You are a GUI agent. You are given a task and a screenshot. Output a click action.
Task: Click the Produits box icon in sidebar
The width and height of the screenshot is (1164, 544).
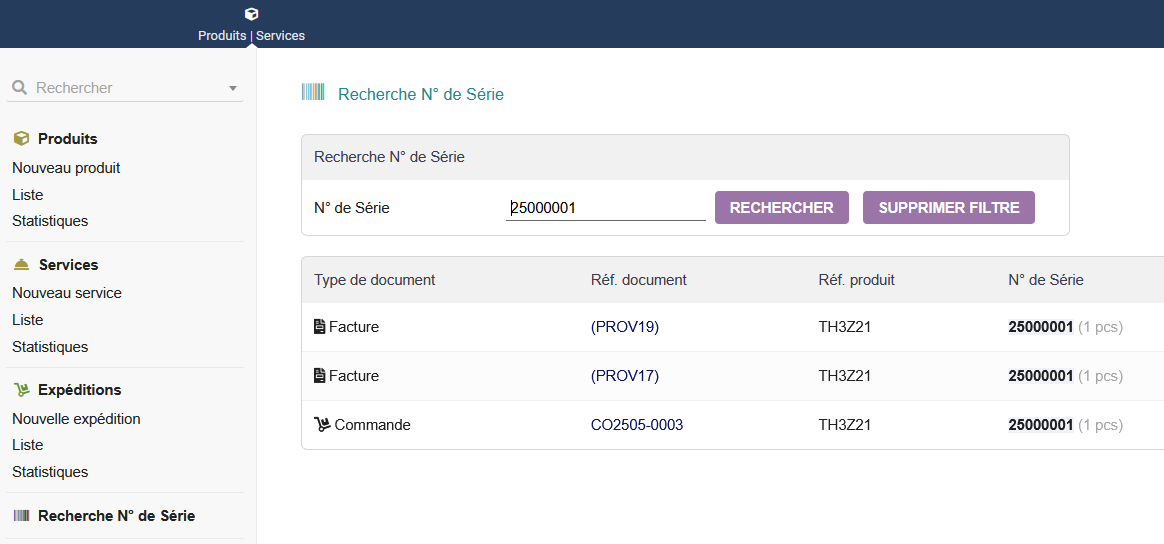coord(21,139)
